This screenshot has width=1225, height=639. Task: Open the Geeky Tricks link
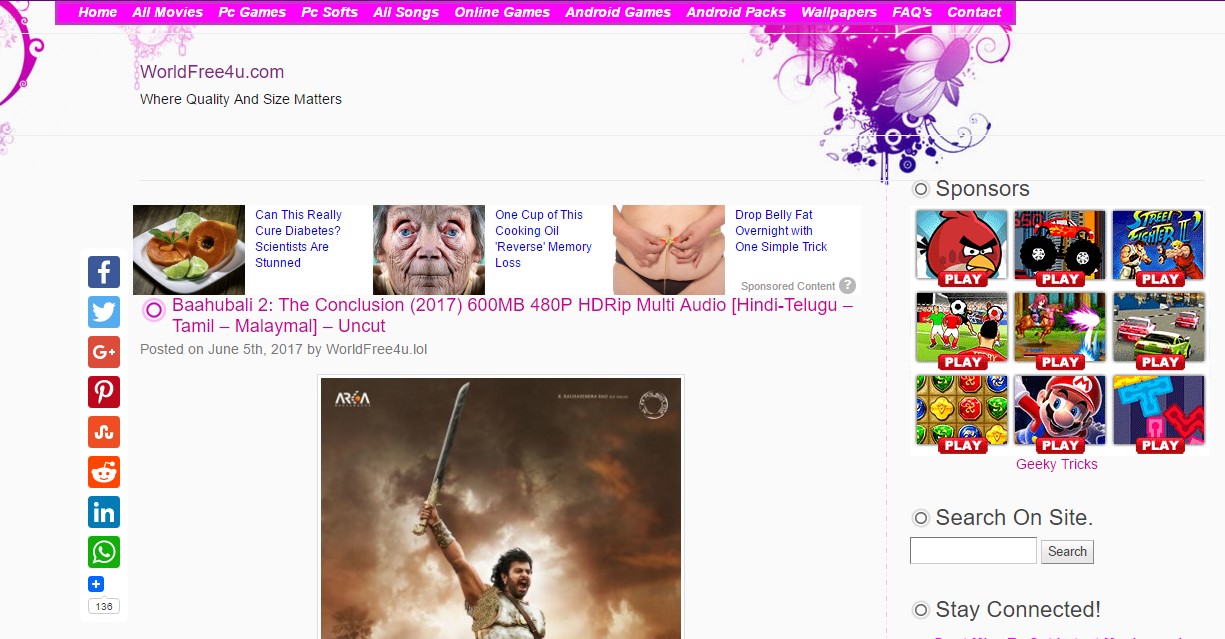point(1057,464)
